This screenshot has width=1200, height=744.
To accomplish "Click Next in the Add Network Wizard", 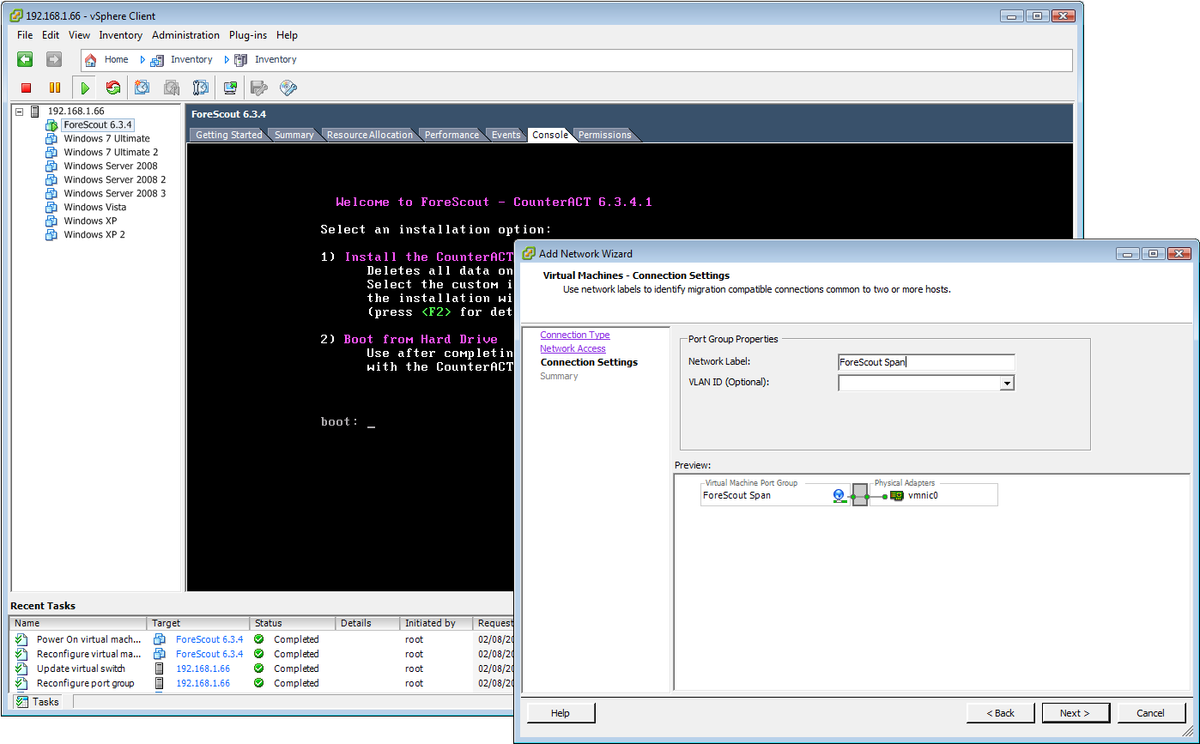I will pos(1075,712).
